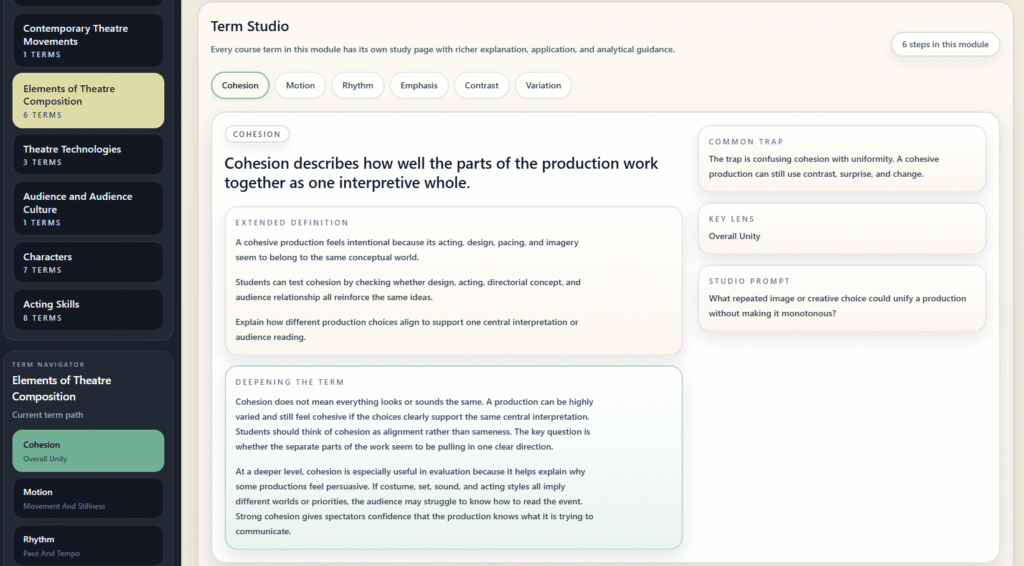Go to Rhythm Pace And Tempo item
This screenshot has width=1024, height=566.
point(88,545)
